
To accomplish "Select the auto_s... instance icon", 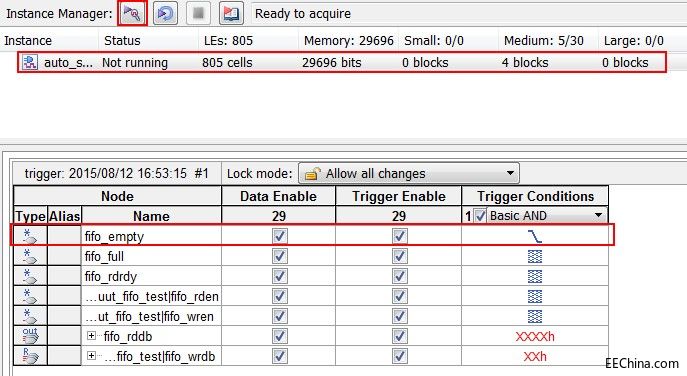I will [30, 62].
